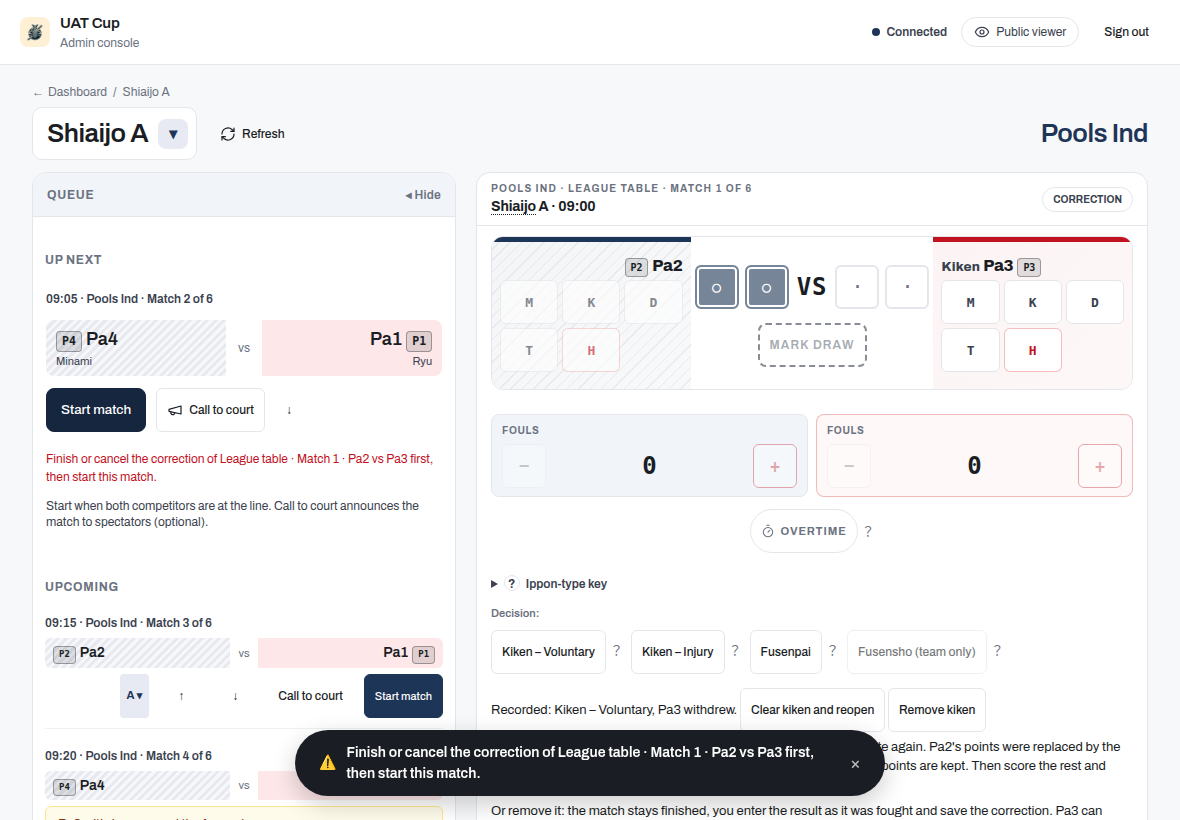Click MARK DRAW button

(812, 345)
